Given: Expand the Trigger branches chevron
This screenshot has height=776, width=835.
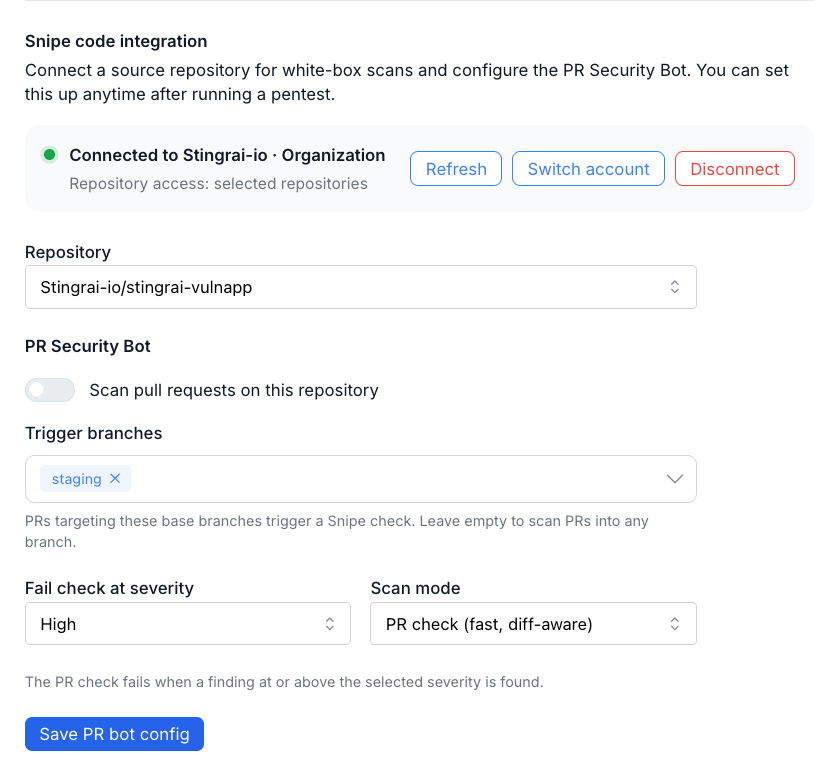Looking at the screenshot, I should point(674,479).
